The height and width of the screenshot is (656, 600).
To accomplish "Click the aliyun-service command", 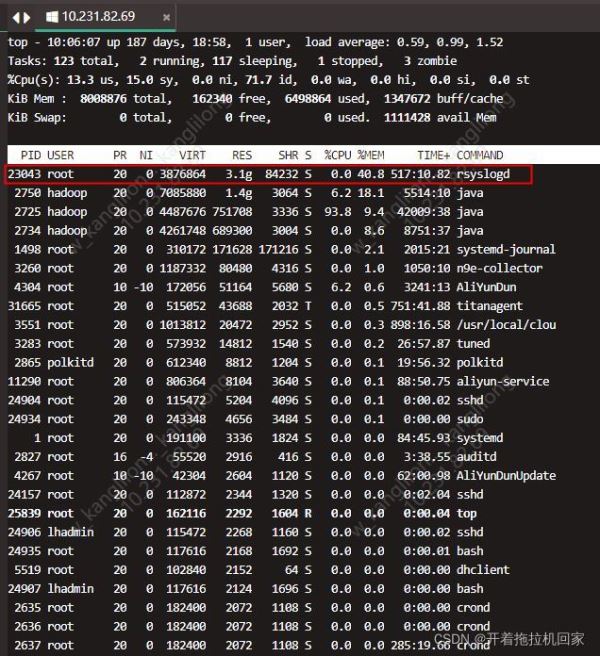I will (x=503, y=381).
